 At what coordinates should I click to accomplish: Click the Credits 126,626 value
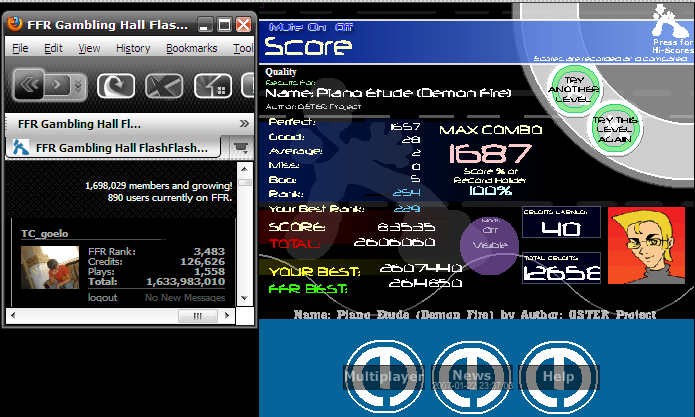coord(203,261)
